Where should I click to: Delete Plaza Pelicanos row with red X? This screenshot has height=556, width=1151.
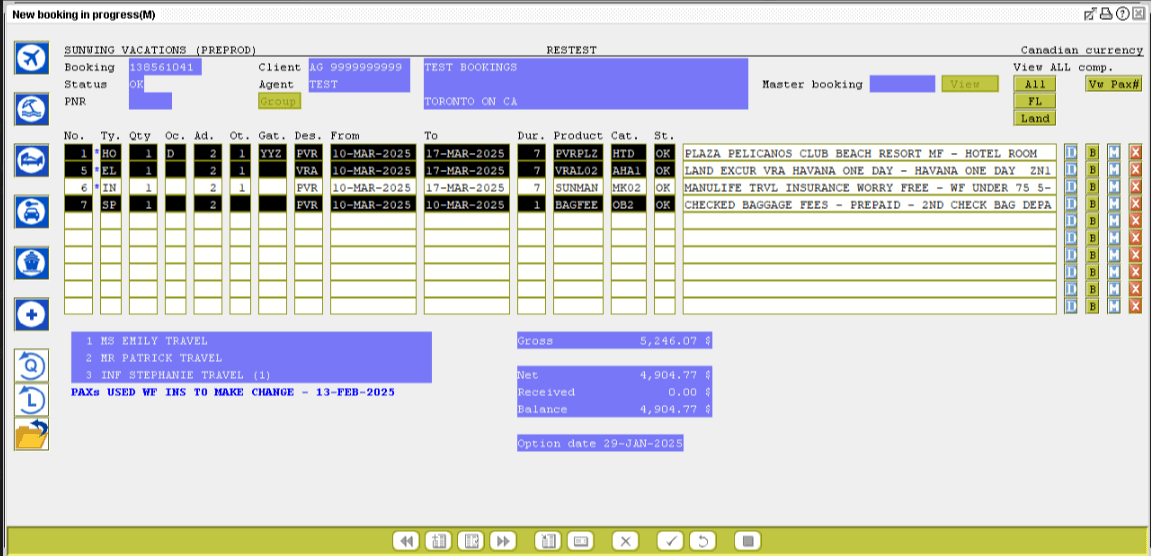point(1136,153)
